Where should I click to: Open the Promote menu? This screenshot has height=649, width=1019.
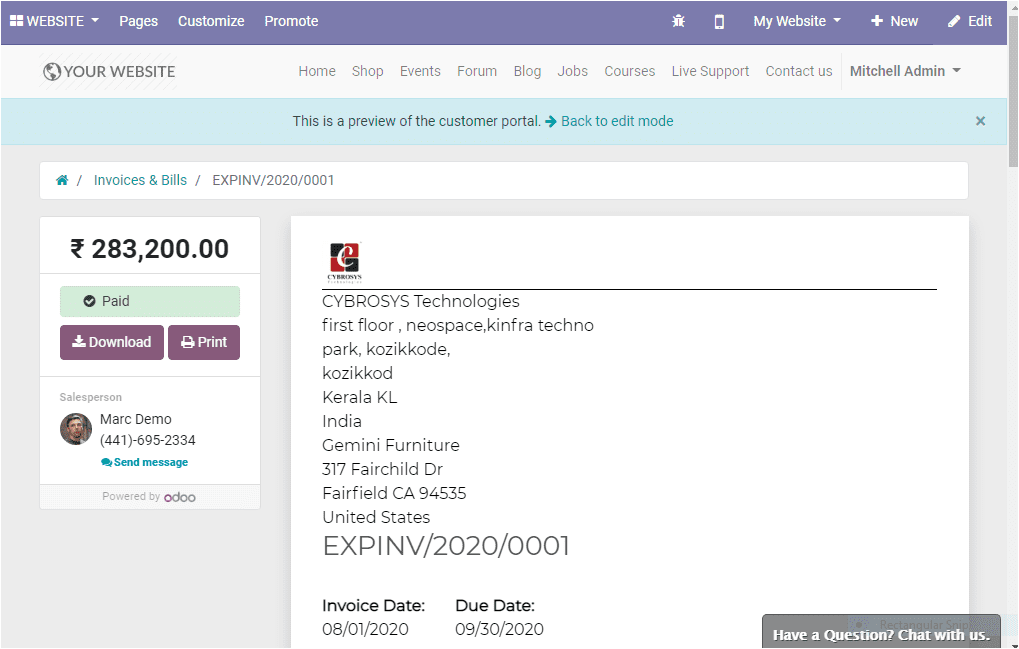click(291, 21)
